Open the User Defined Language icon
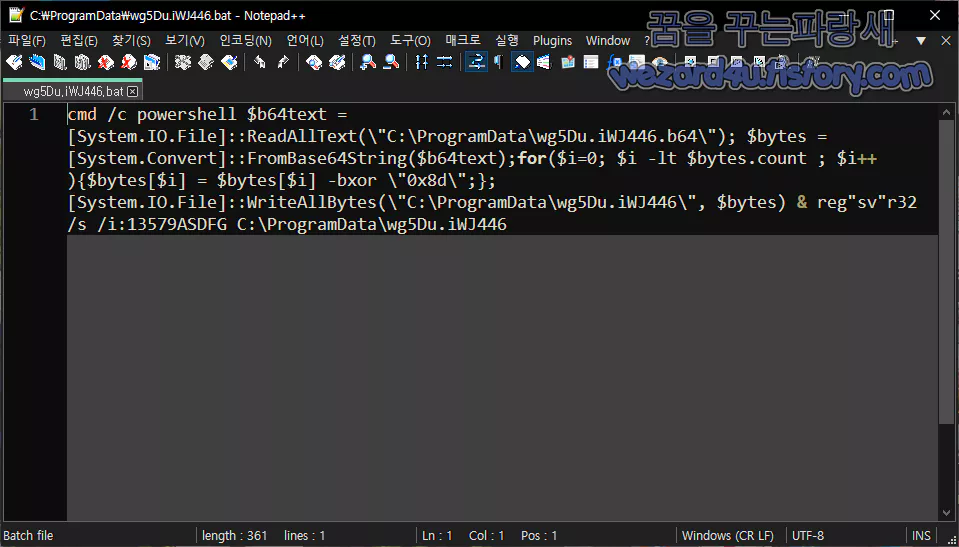959x547 pixels. (x=544, y=62)
